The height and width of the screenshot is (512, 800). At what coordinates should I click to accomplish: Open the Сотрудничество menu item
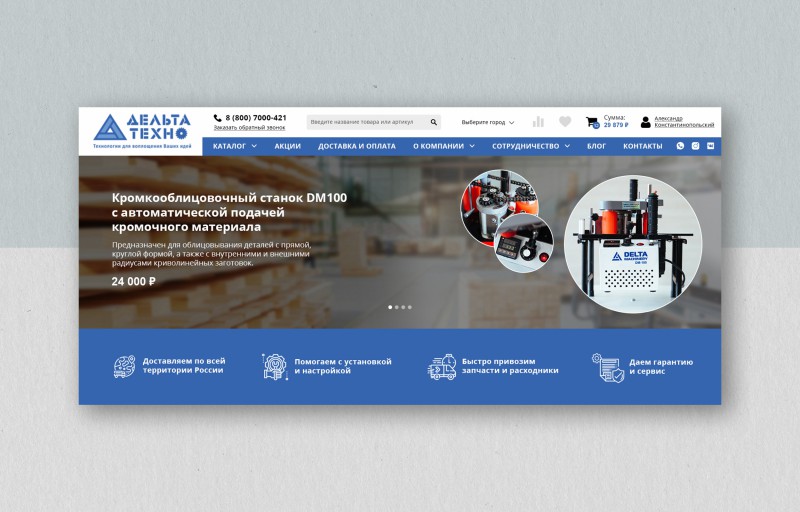tap(526, 146)
